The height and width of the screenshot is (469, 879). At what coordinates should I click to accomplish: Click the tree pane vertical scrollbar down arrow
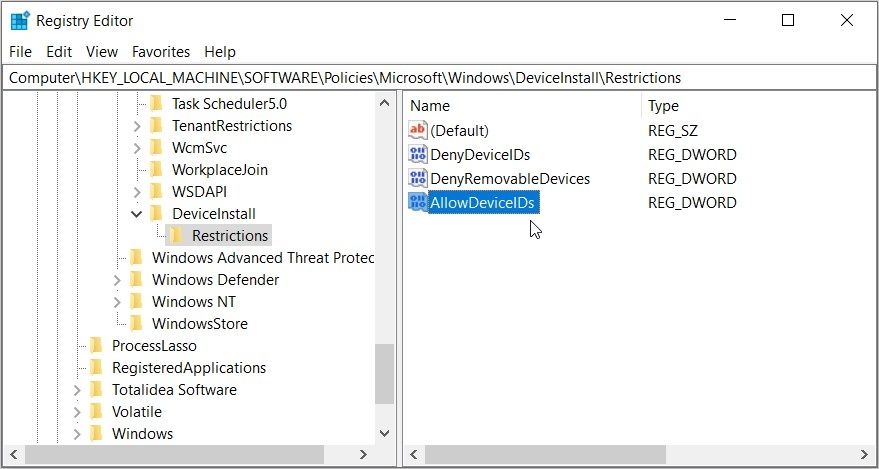coord(385,432)
